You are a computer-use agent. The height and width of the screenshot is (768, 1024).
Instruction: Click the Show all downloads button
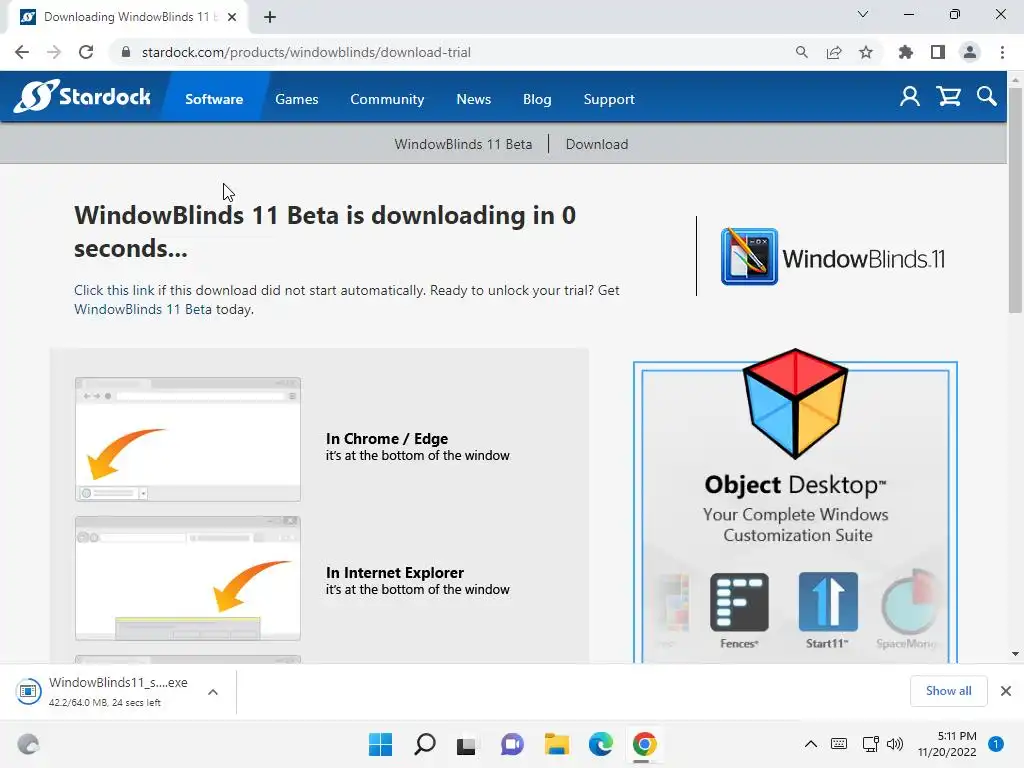pyautogui.click(x=948, y=691)
